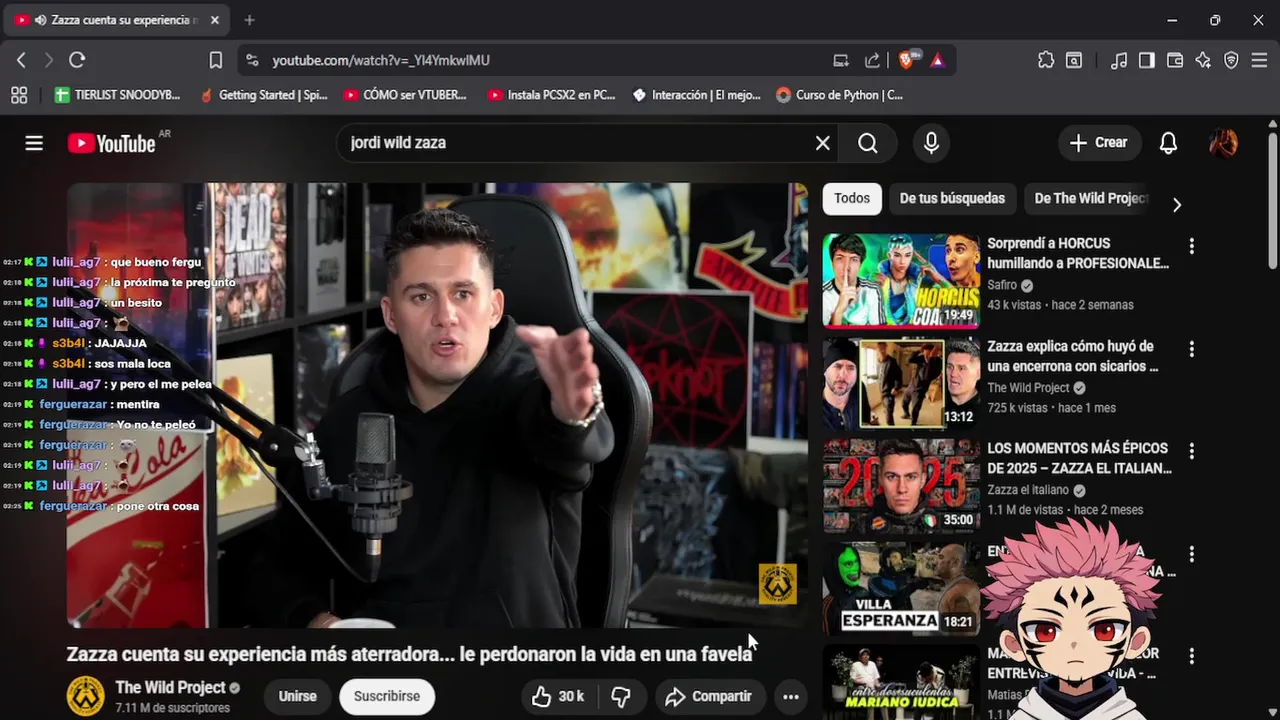Open TIERLIST SNOODYB... bookmark
Screen dimensions: 1280x720
click(x=118, y=95)
